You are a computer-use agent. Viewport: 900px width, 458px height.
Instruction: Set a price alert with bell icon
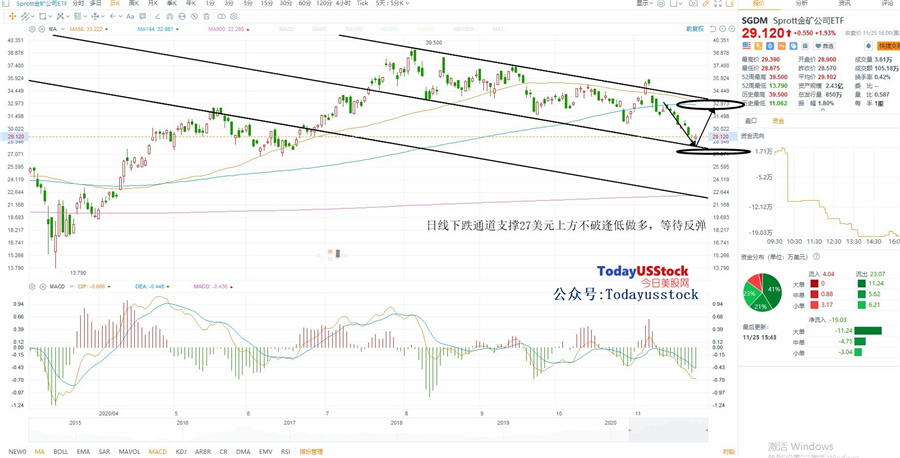(868, 46)
